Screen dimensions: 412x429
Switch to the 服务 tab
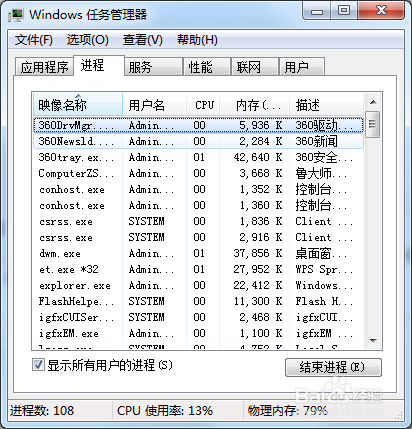pyautogui.click(x=154, y=67)
